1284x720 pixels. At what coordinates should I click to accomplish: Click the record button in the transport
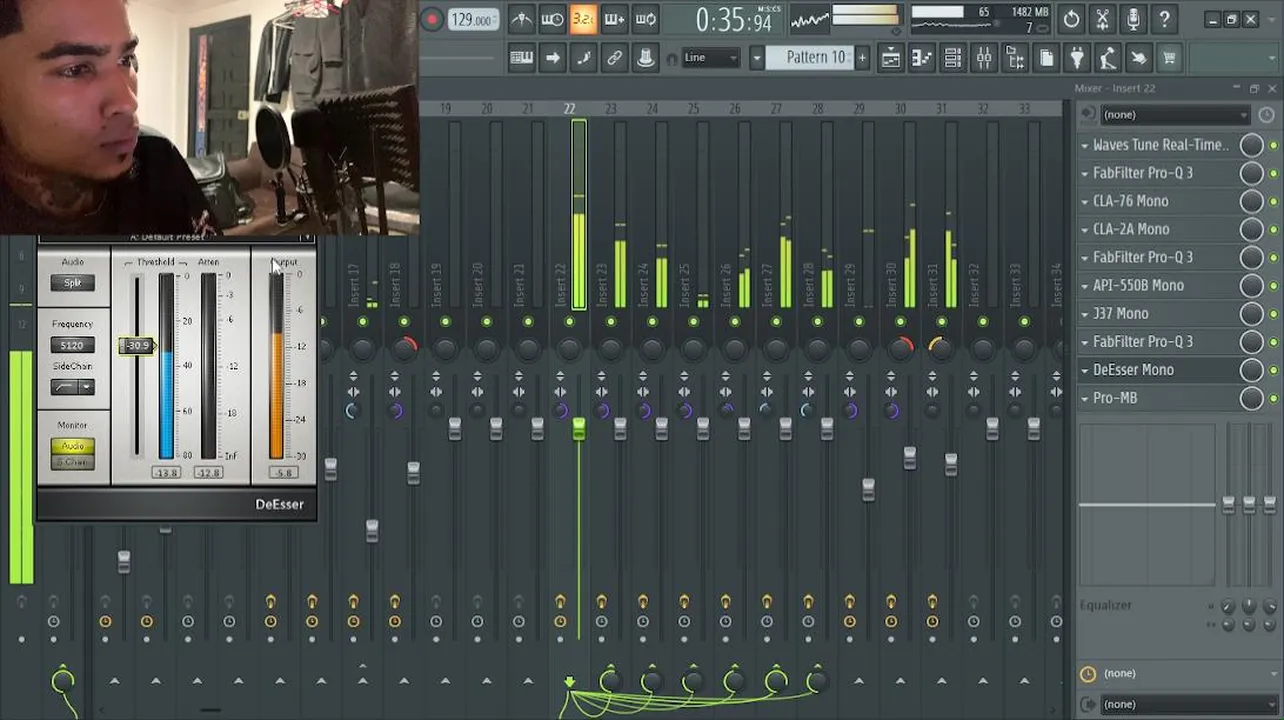coord(433,19)
